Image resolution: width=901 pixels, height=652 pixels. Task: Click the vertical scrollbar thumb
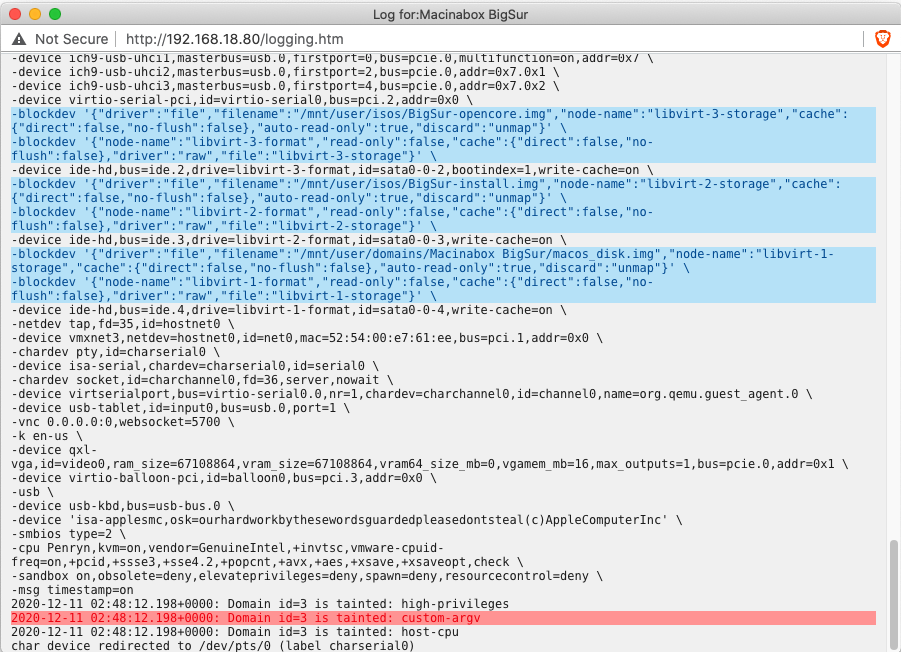(894, 595)
